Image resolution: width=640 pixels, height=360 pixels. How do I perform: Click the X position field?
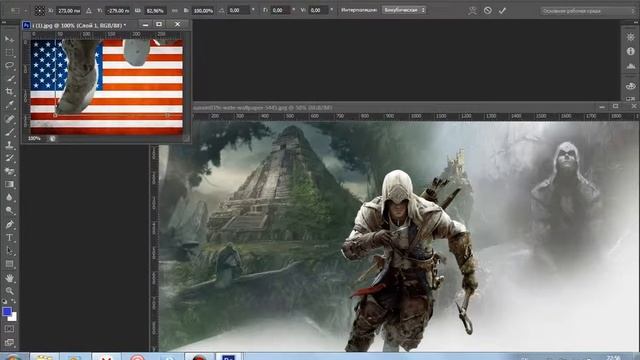(x=69, y=11)
